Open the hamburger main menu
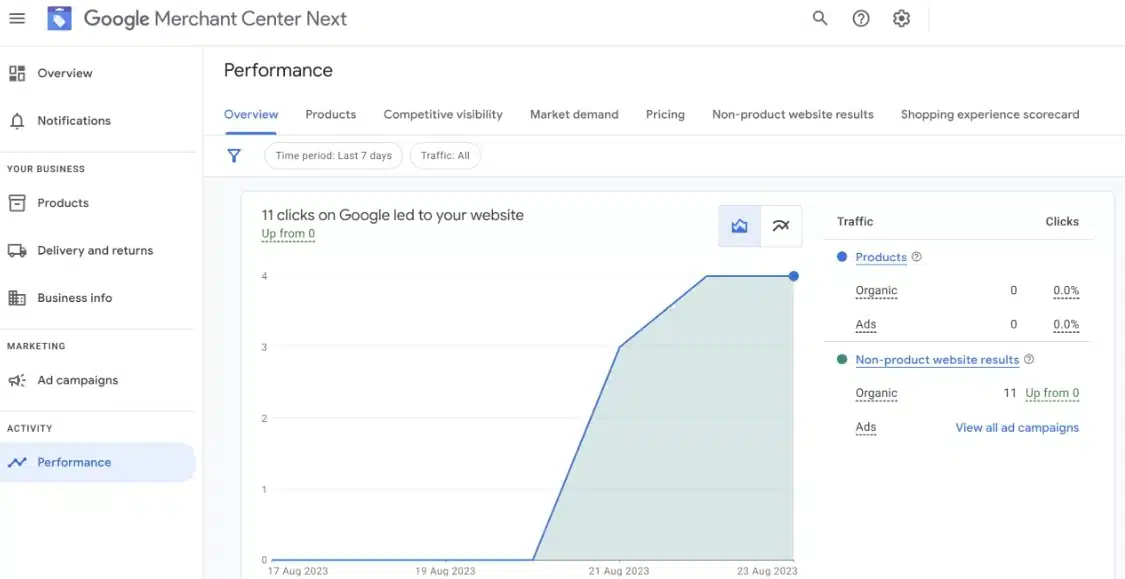The width and height of the screenshot is (1125, 579). click(17, 19)
